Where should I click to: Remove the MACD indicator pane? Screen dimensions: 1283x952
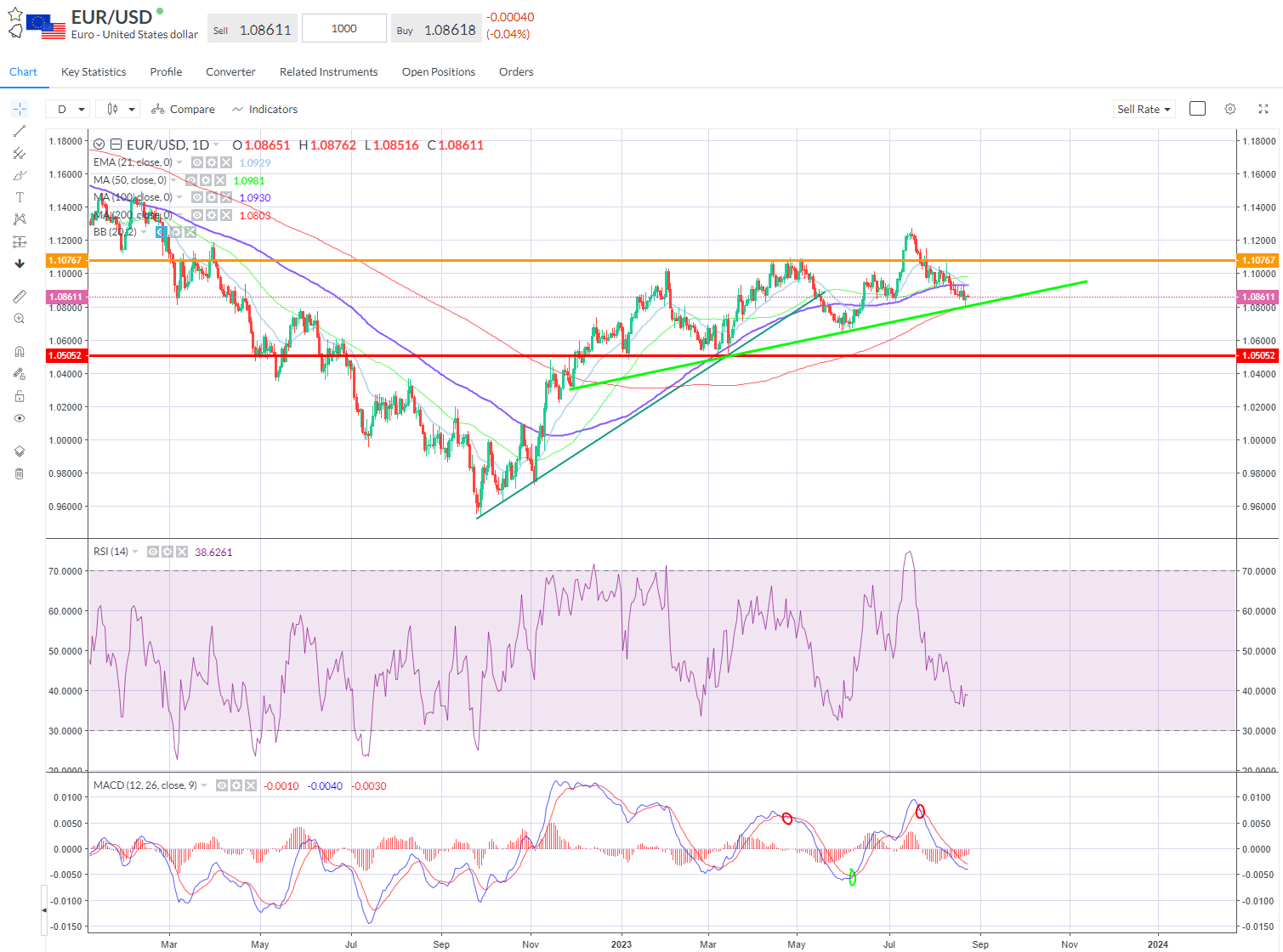click(251, 785)
